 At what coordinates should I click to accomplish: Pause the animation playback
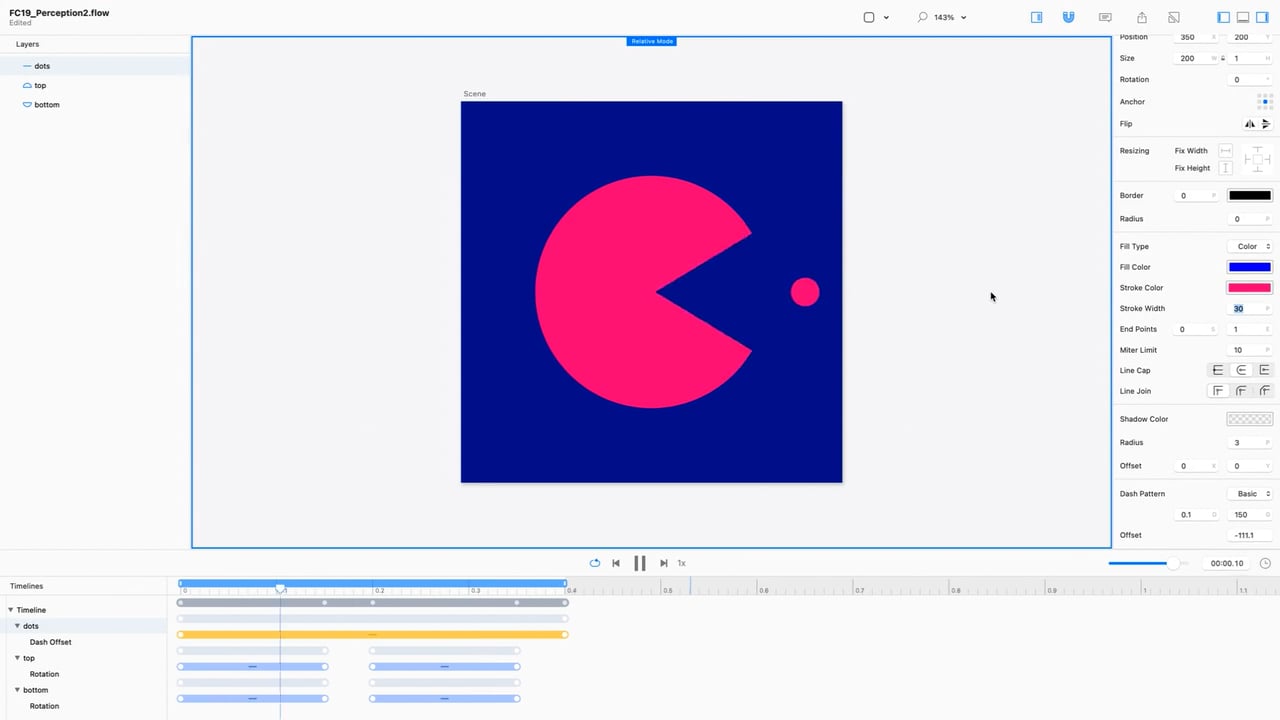640,563
